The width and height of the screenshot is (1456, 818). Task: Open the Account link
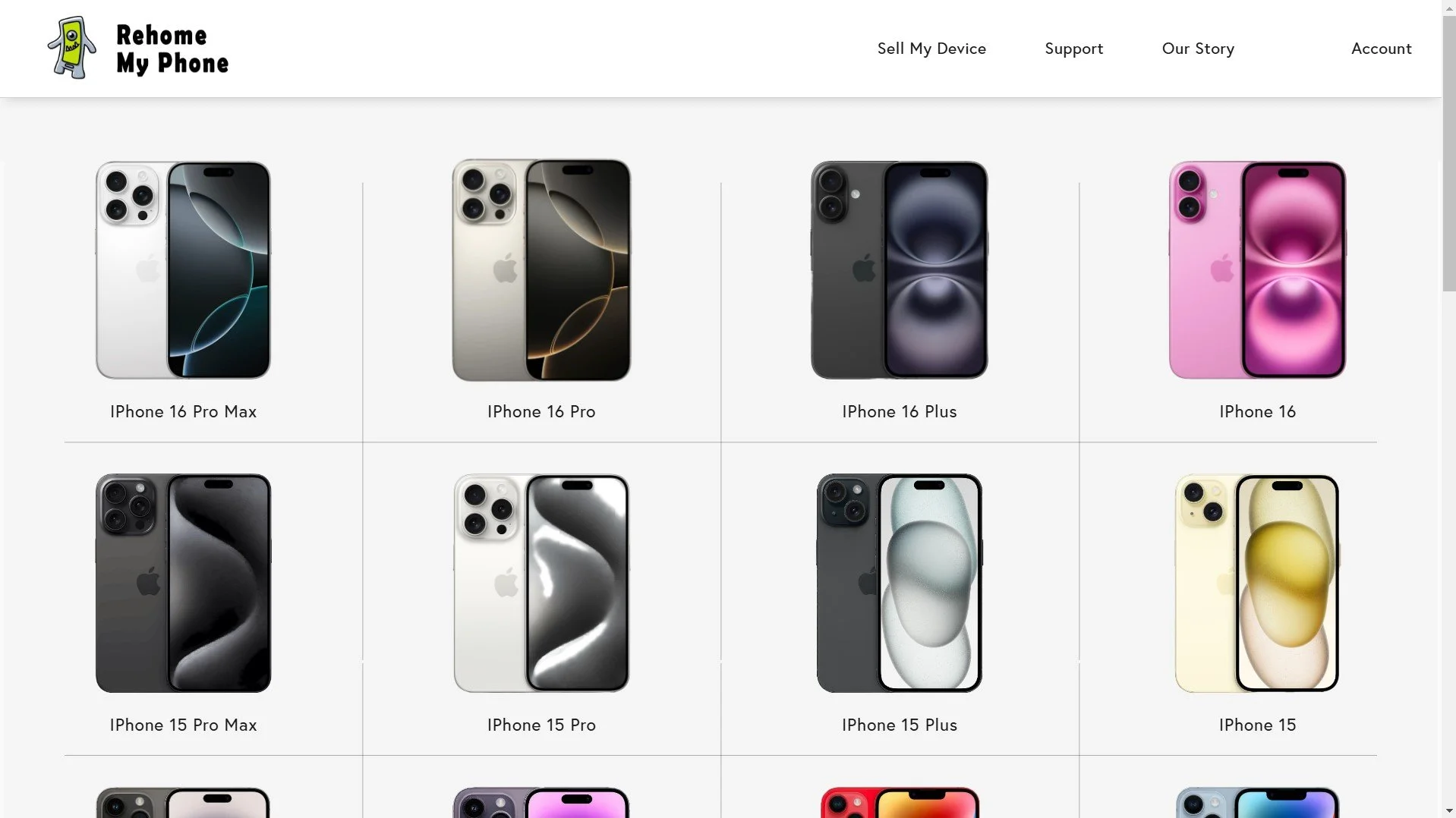pos(1381,49)
